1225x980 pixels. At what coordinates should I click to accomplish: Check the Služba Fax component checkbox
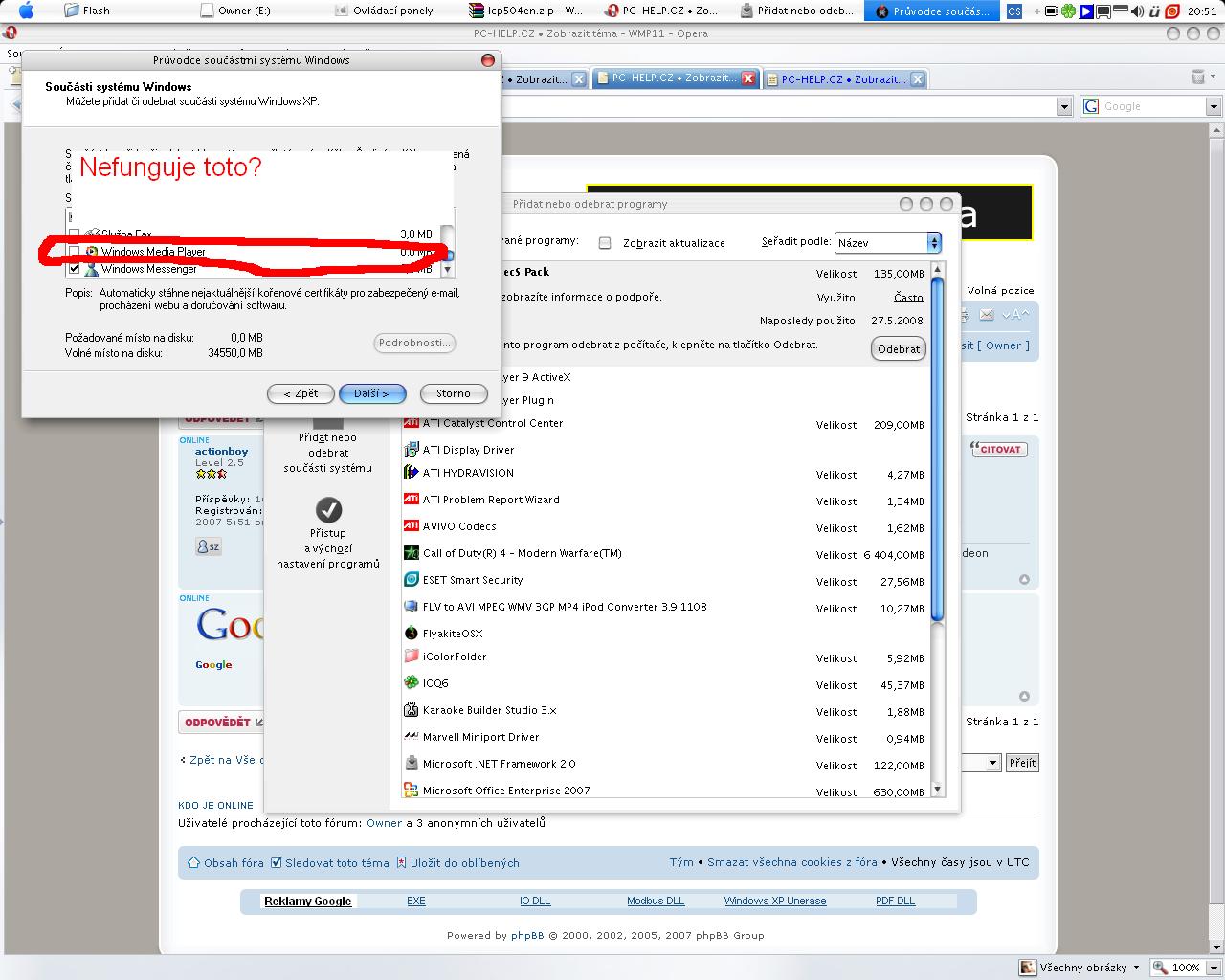click(74, 234)
